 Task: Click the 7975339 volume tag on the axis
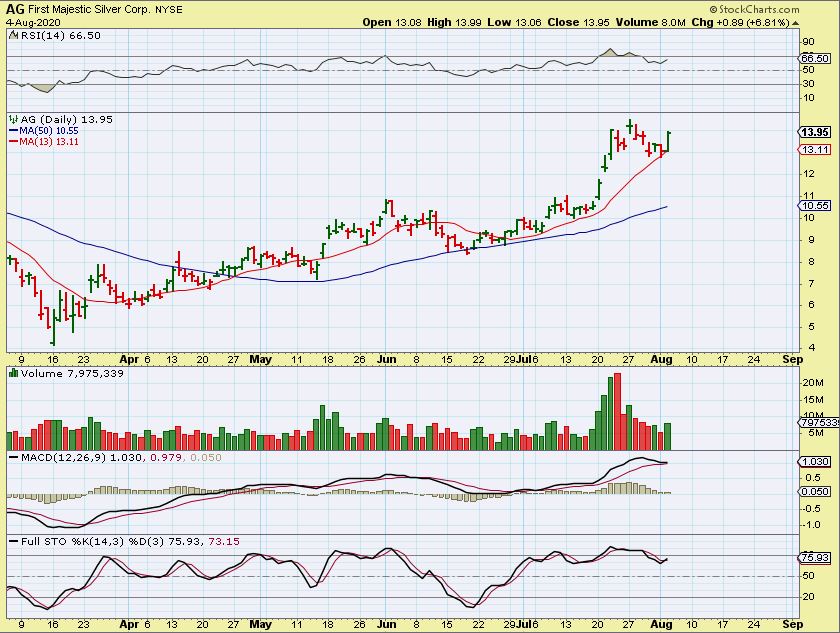click(820, 423)
